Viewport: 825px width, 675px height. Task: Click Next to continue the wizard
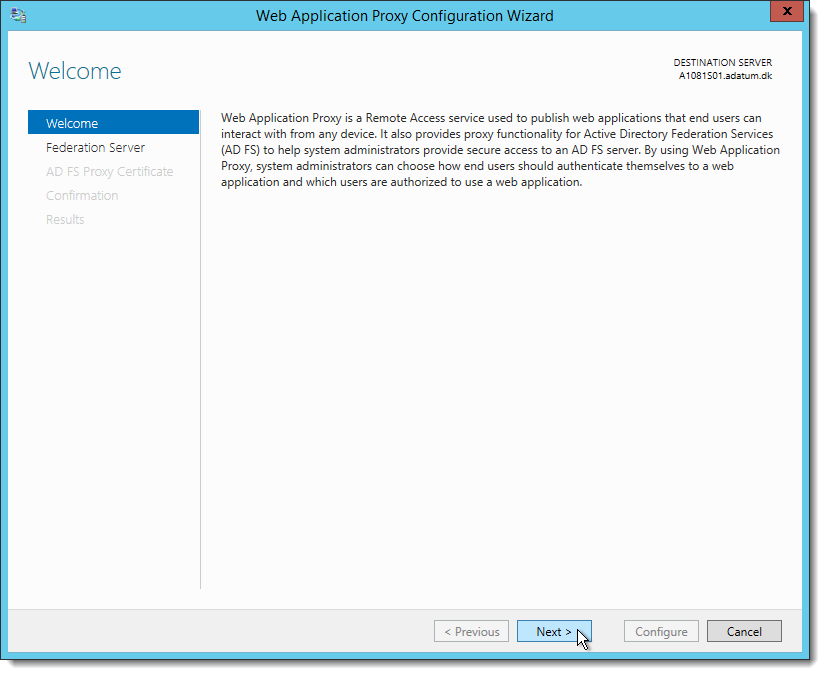[554, 632]
